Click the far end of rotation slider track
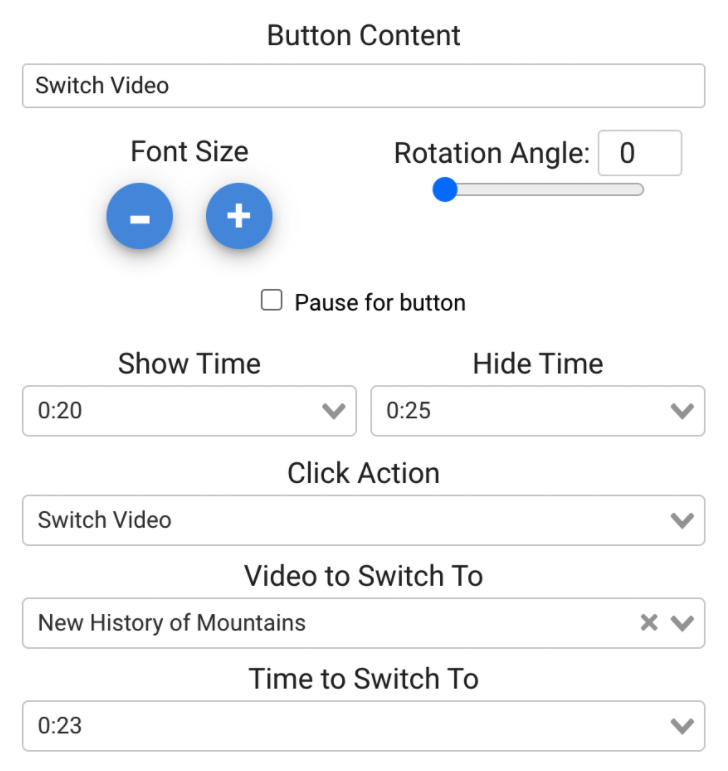 click(638, 189)
